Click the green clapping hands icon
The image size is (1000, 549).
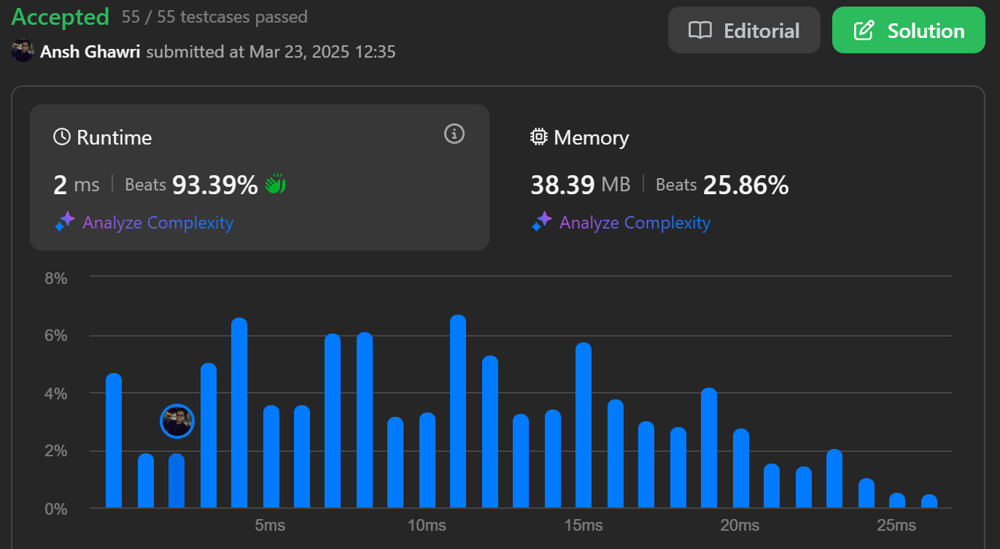pyautogui.click(x=275, y=185)
